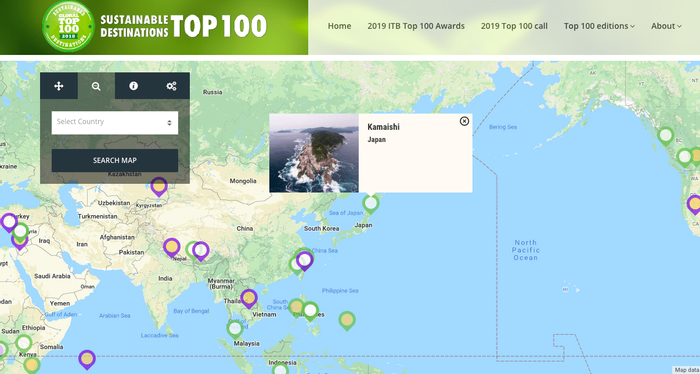Image resolution: width=700 pixels, height=374 pixels.
Task: Click the purple pin near Kyrgyzstan
Action: click(159, 187)
